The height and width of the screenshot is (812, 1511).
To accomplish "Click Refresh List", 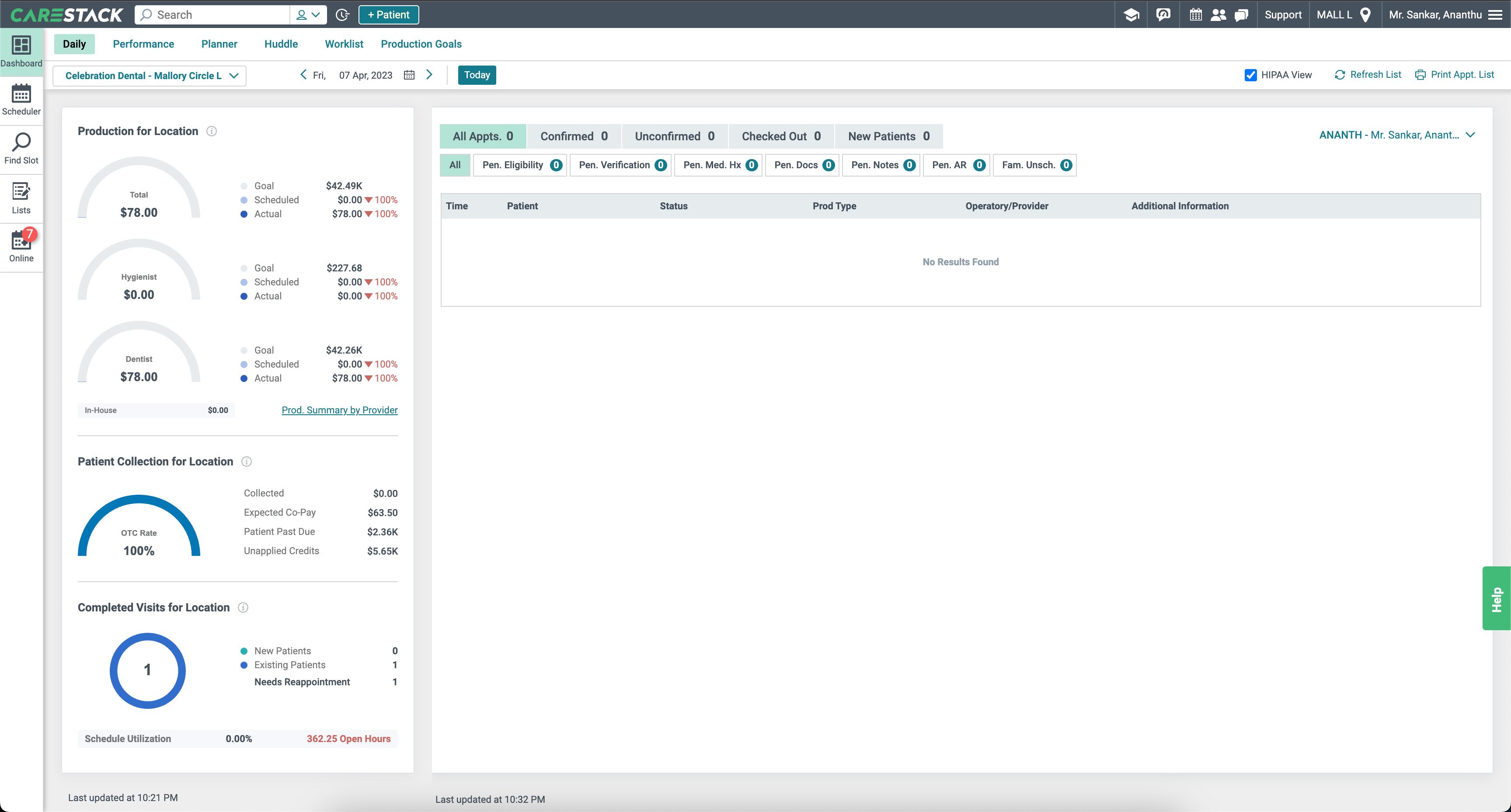I will coord(1367,74).
